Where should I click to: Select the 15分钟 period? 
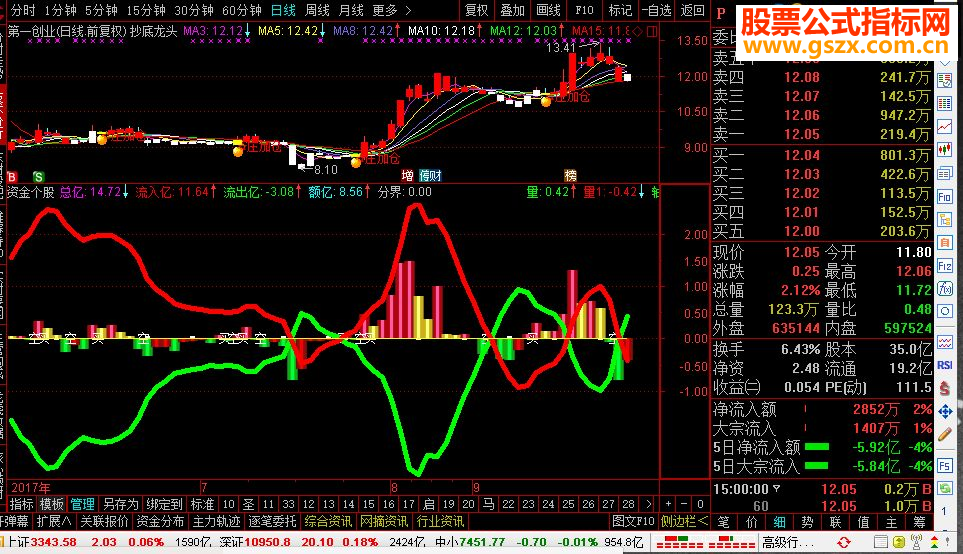[146, 10]
